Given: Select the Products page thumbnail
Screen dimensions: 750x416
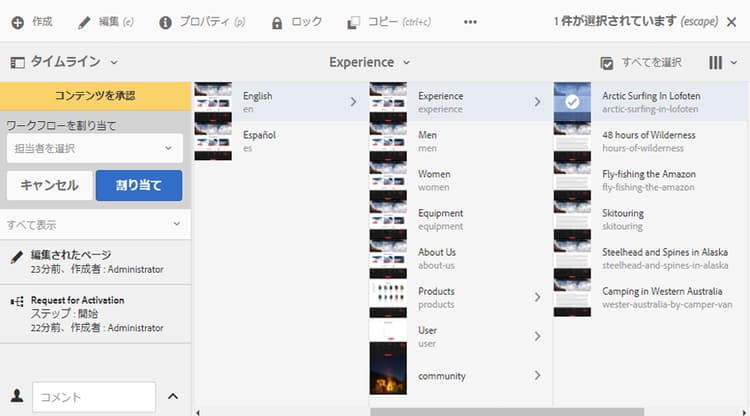Looking at the screenshot, I should point(388,298).
